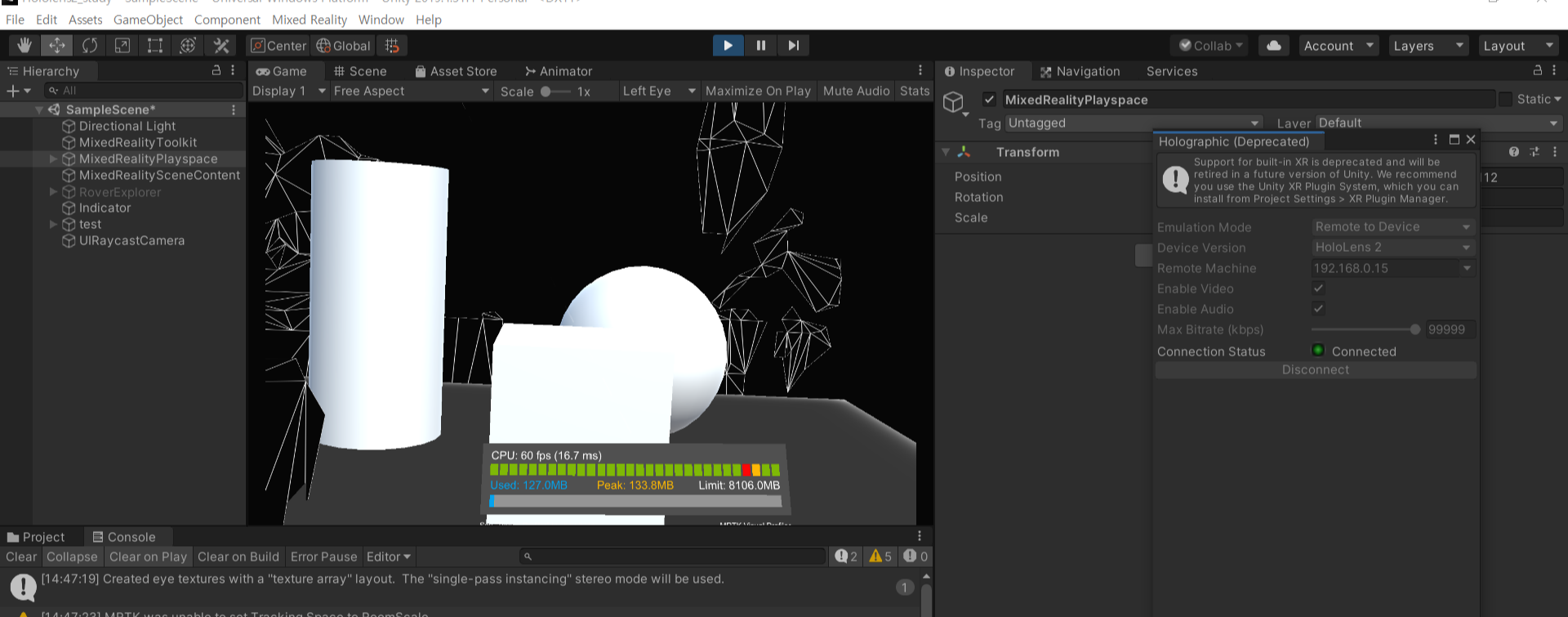Open the Component menu
The image size is (1568, 617).
click(227, 20)
